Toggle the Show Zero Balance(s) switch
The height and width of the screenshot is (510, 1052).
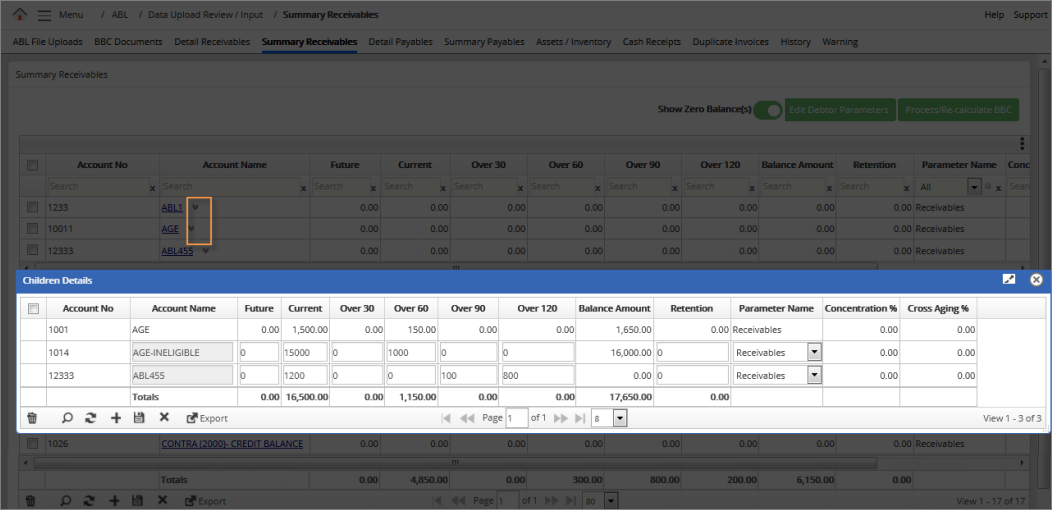(x=767, y=110)
